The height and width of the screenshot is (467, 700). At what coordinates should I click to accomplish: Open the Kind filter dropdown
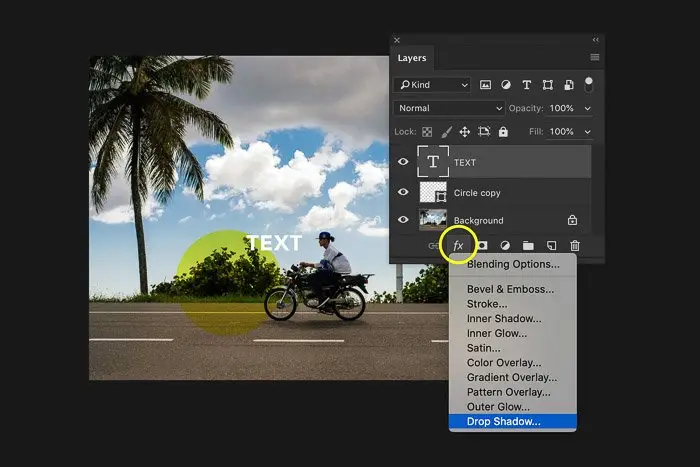click(432, 85)
